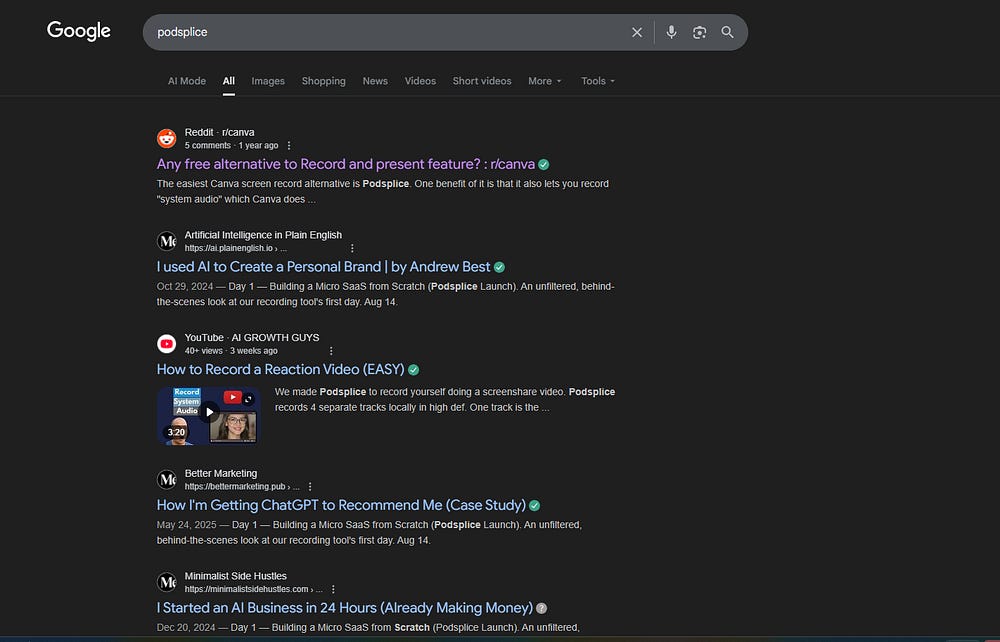
Task: Click the YouTube favicon
Action: pyautogui.click(x=166, y=344)
